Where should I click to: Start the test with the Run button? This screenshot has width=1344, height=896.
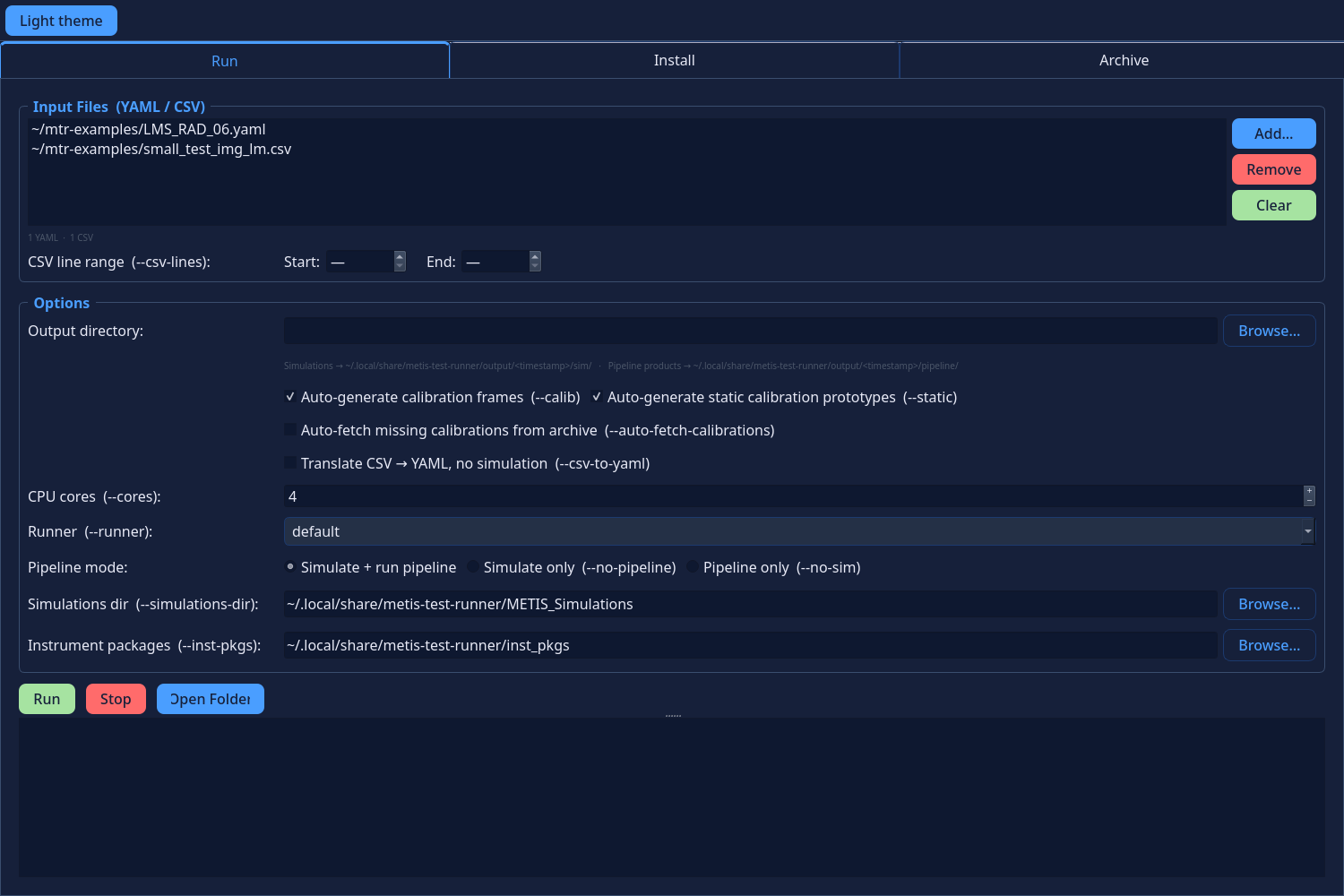47,699
